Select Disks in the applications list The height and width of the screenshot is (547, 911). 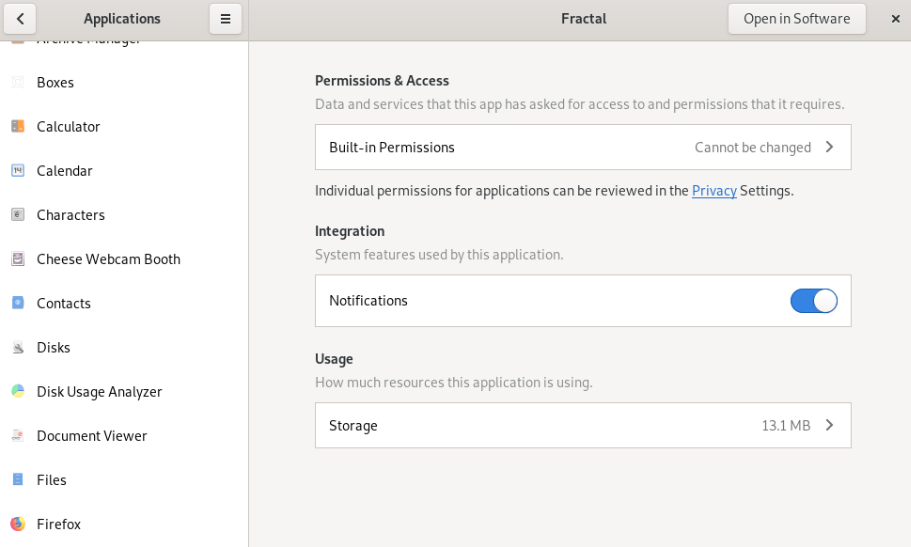click(53, 348)
